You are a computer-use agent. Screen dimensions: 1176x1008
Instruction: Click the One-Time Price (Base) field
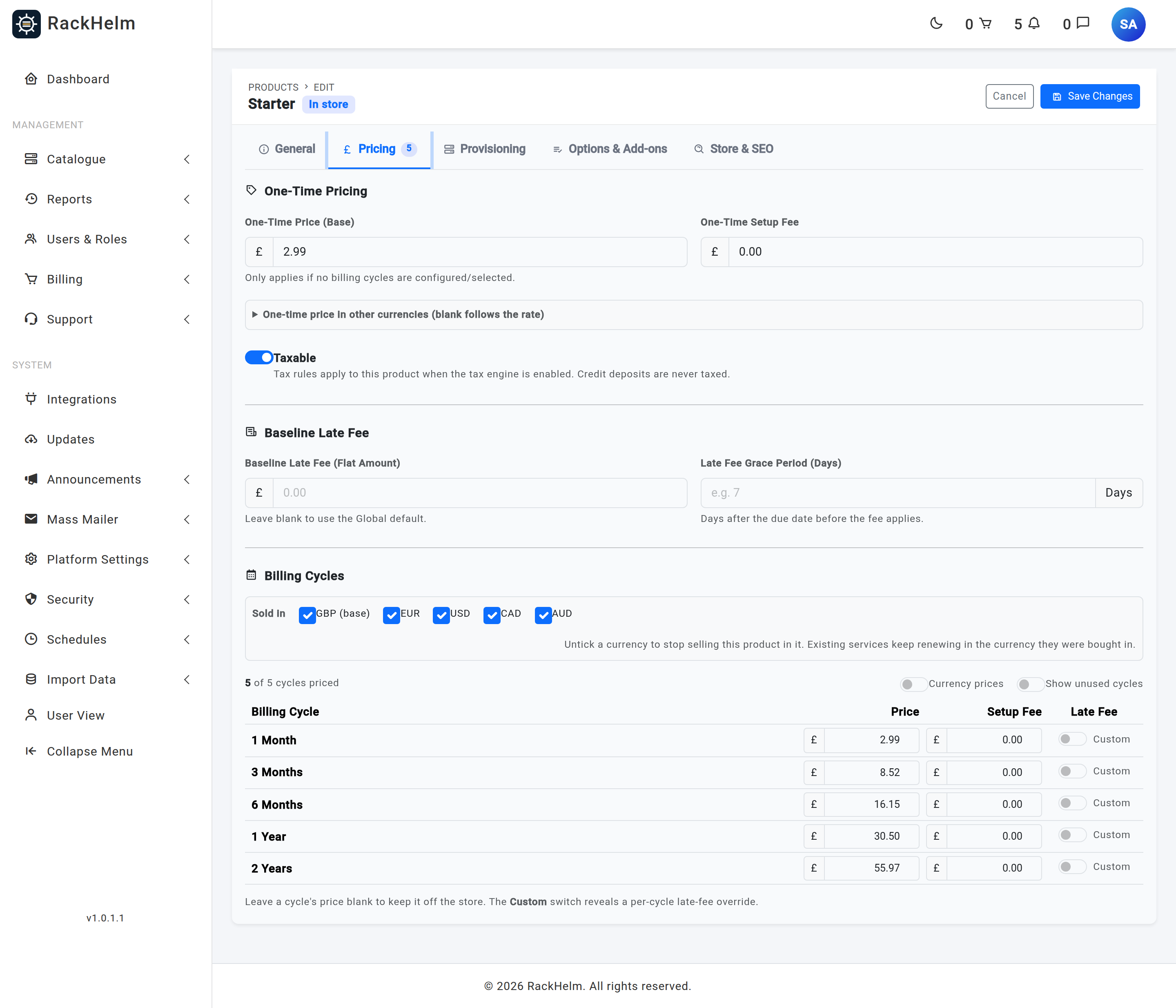tap(480, 252)
